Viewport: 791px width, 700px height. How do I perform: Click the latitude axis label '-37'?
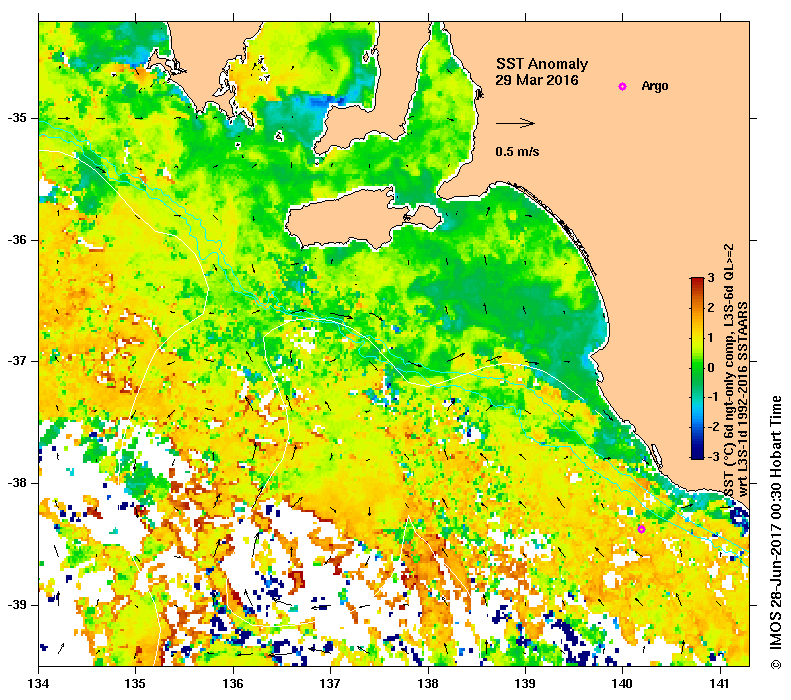pos(16,361)
